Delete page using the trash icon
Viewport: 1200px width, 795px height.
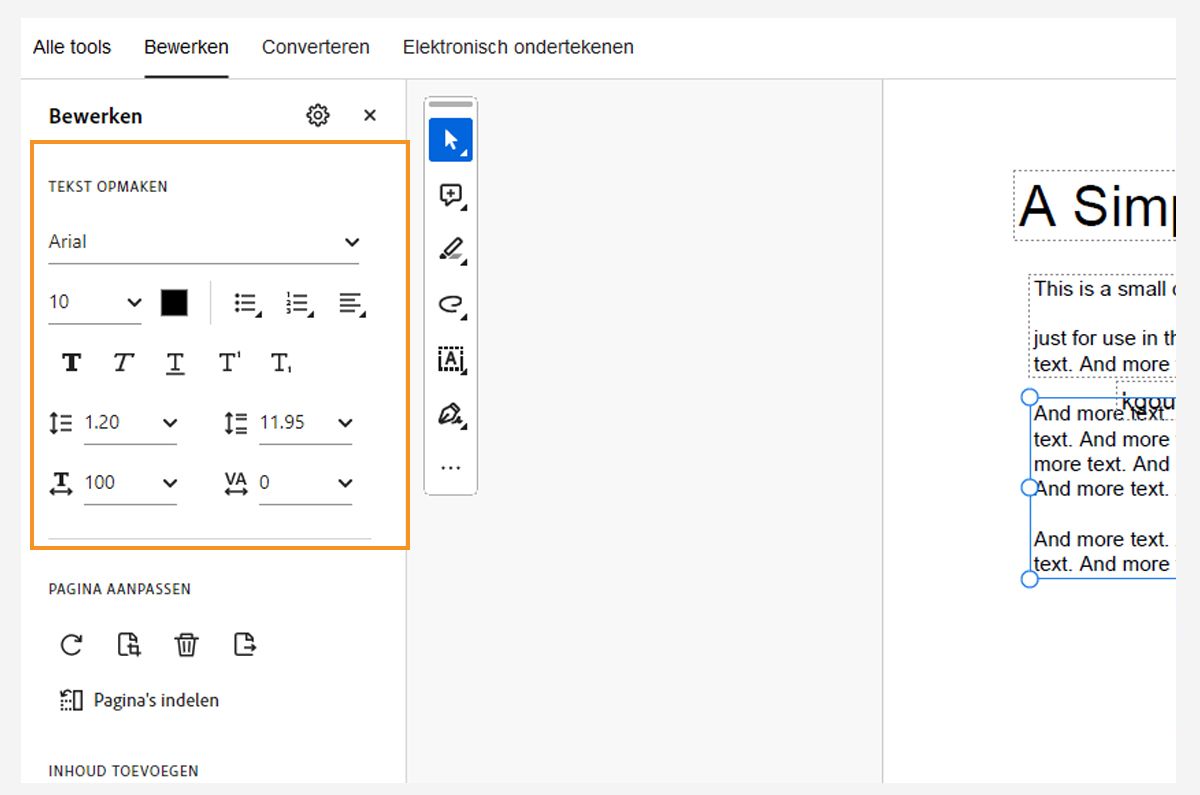(186, 645)
